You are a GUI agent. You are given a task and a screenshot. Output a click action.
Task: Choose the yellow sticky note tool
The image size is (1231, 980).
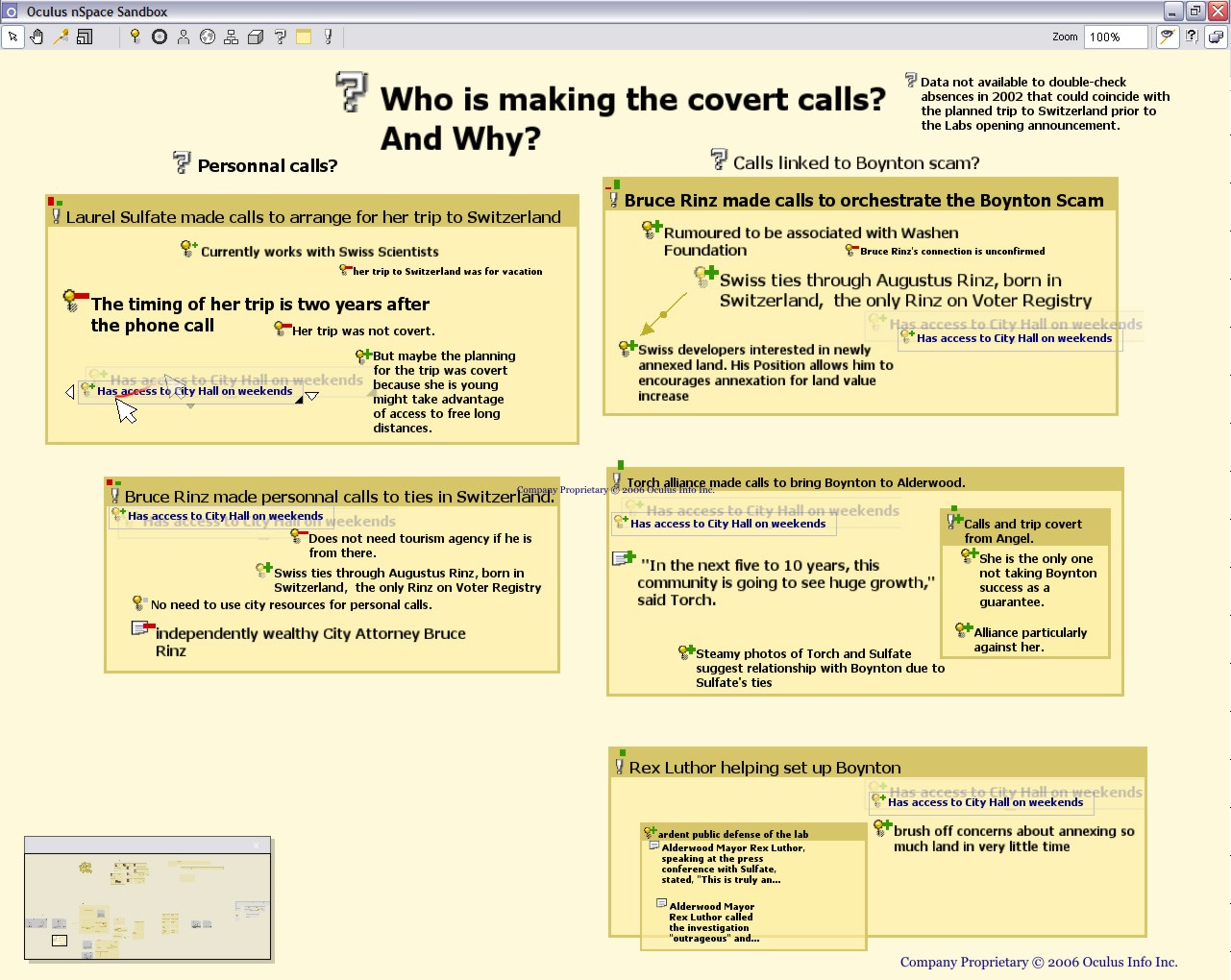304,37
